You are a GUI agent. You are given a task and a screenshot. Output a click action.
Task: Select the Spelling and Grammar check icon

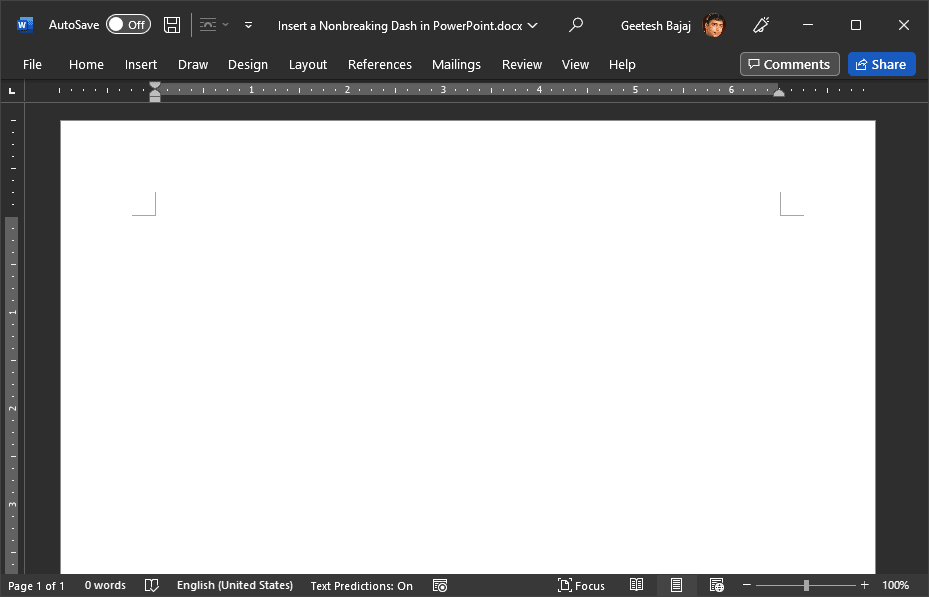coord(151,585)
